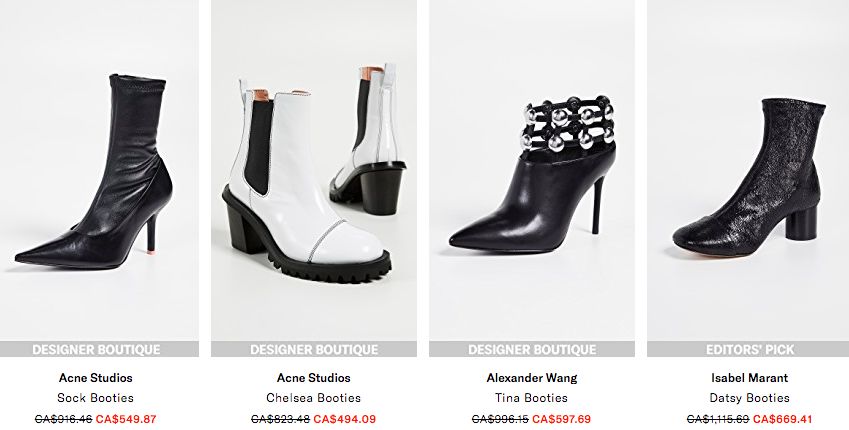Select the Chelsea Booties product name
Viewport: 849px width, 430px height.
pyautogui.click(x=314, y=398)
